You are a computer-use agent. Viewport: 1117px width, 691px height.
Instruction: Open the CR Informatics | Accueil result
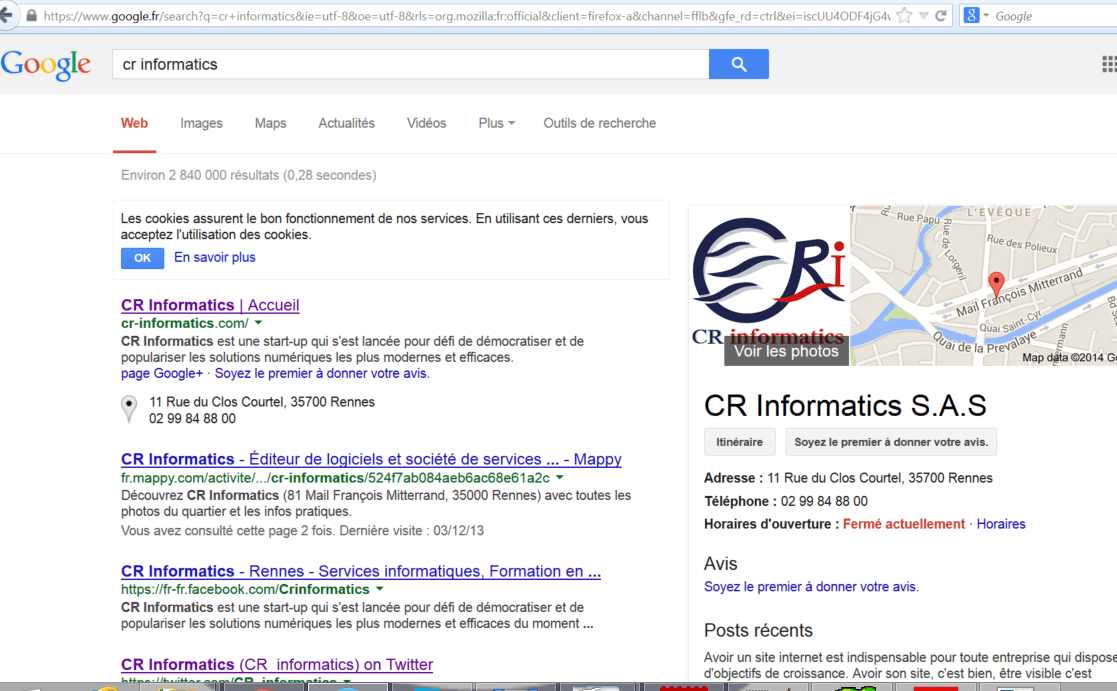[210, 305]
